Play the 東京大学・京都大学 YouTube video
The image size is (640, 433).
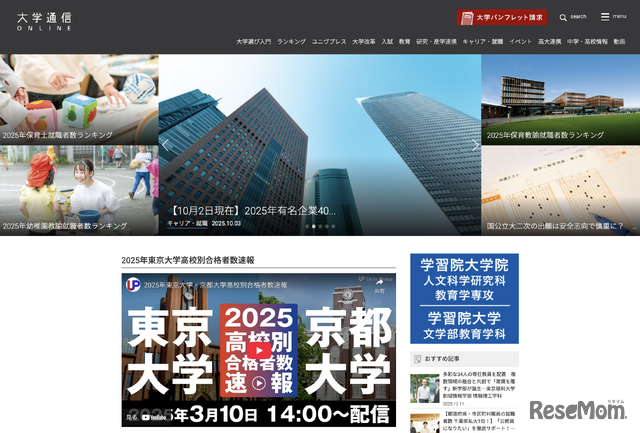point(259,350)
